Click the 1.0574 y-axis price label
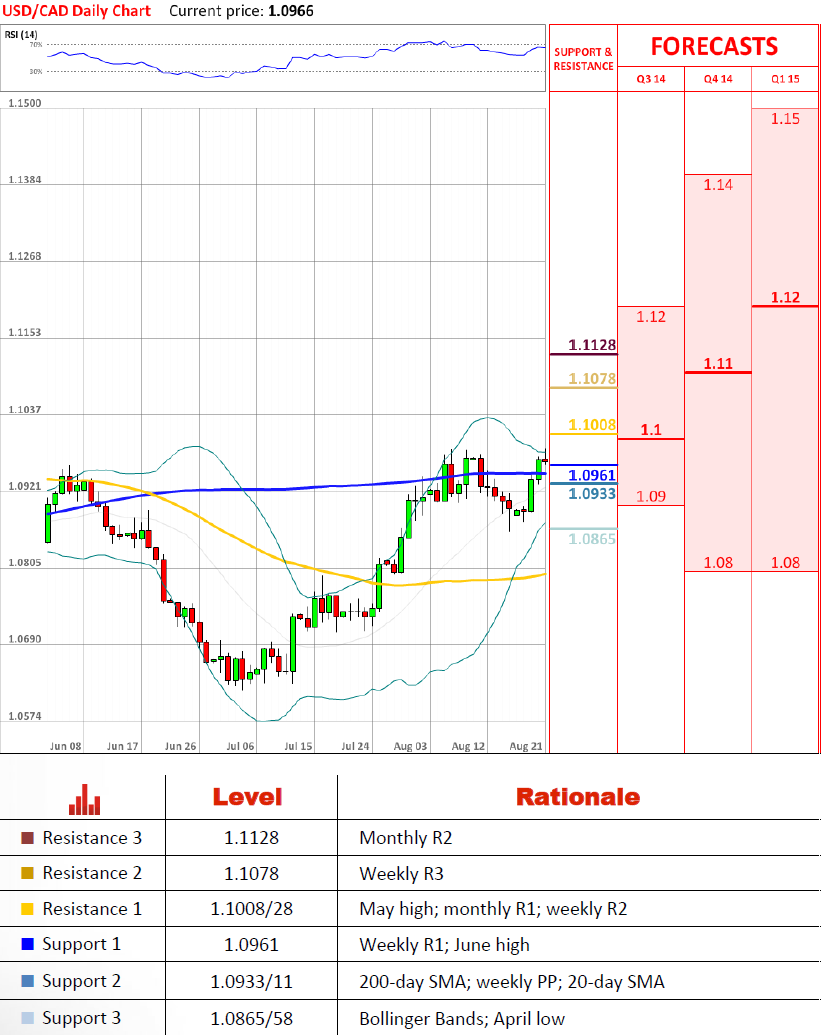821x1035 pixels. (24, 716)
